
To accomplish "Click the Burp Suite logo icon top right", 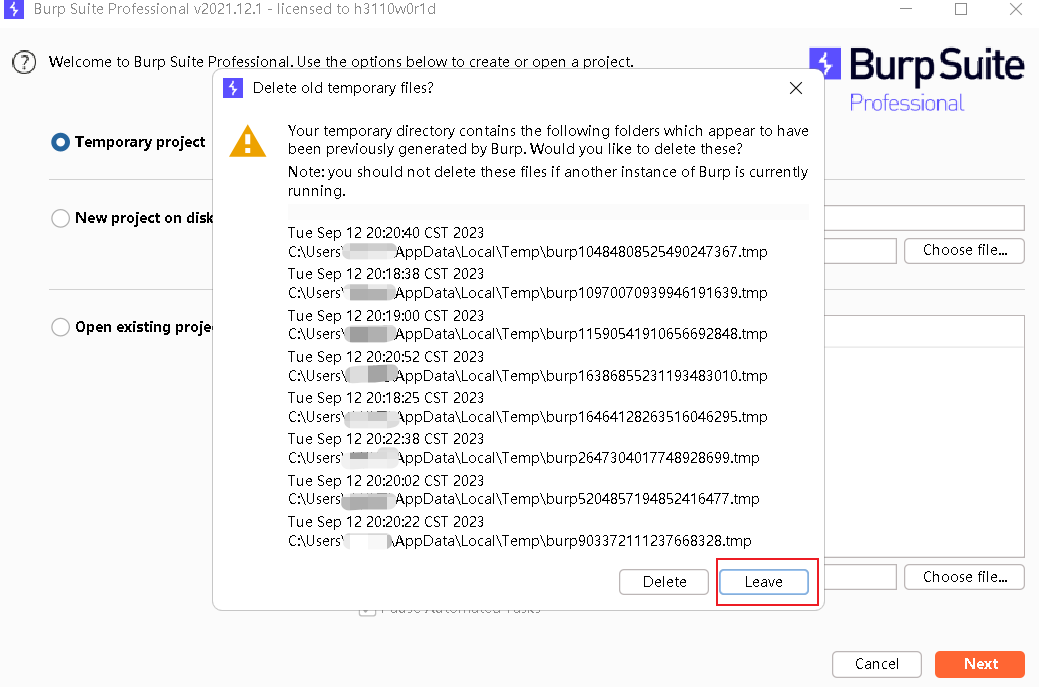I will click(x=825, y=63).
